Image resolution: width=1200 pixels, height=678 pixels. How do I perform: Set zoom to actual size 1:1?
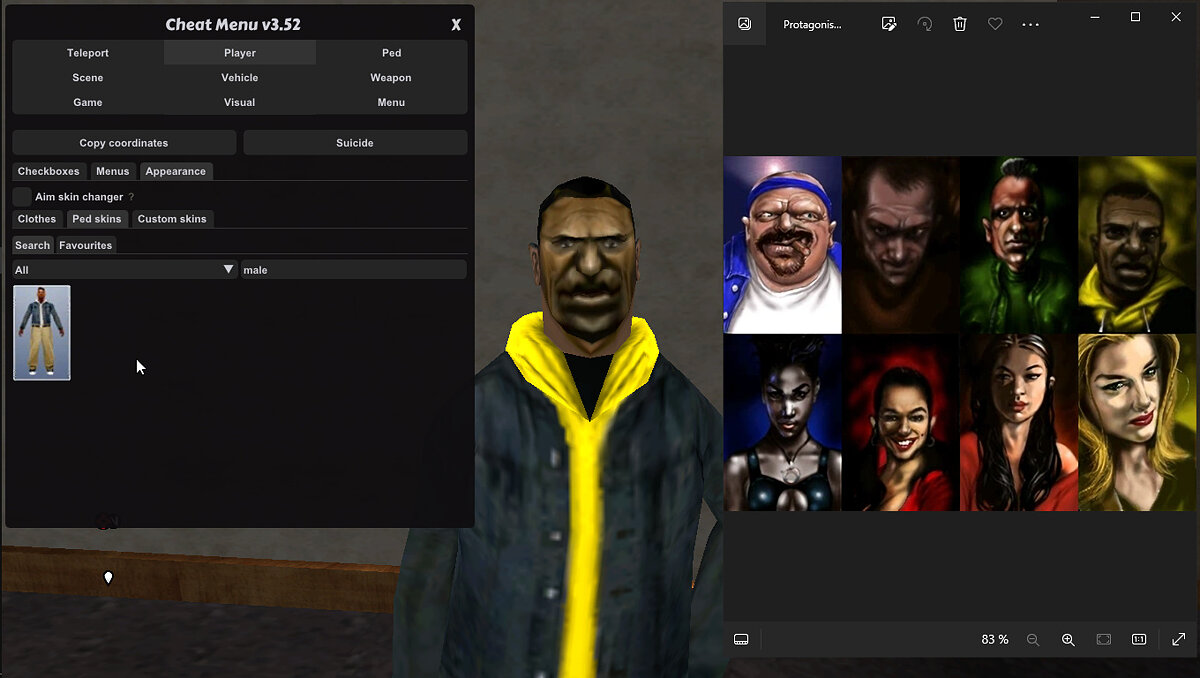(1139, 640)
